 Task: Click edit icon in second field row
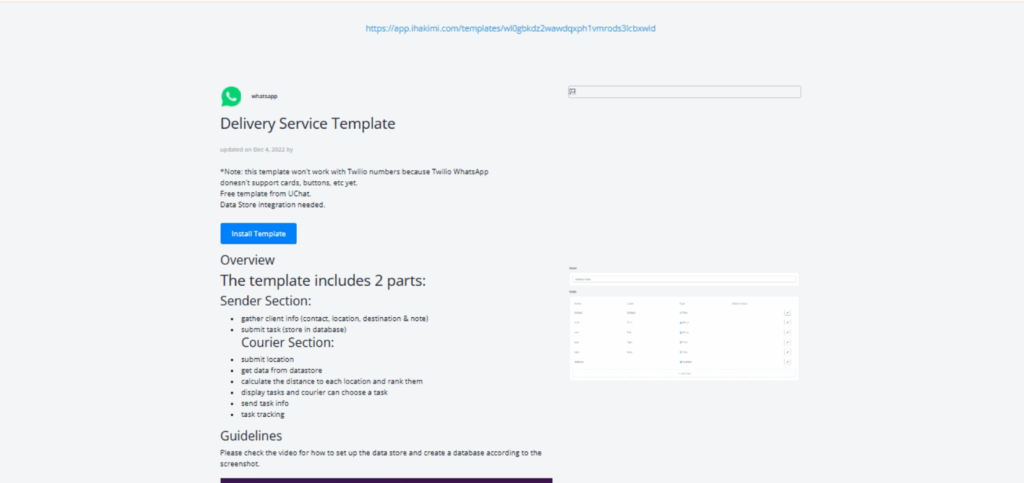787,323
